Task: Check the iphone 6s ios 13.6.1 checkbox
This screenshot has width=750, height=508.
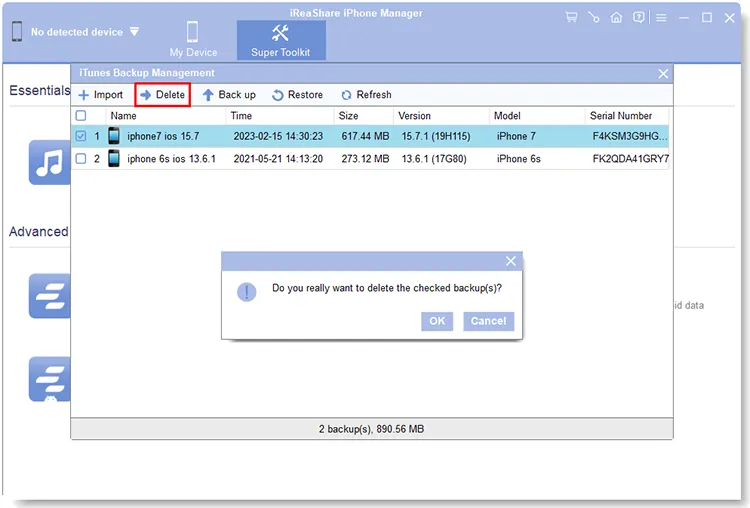Action: pyautogui.click(x=81, y=158)
